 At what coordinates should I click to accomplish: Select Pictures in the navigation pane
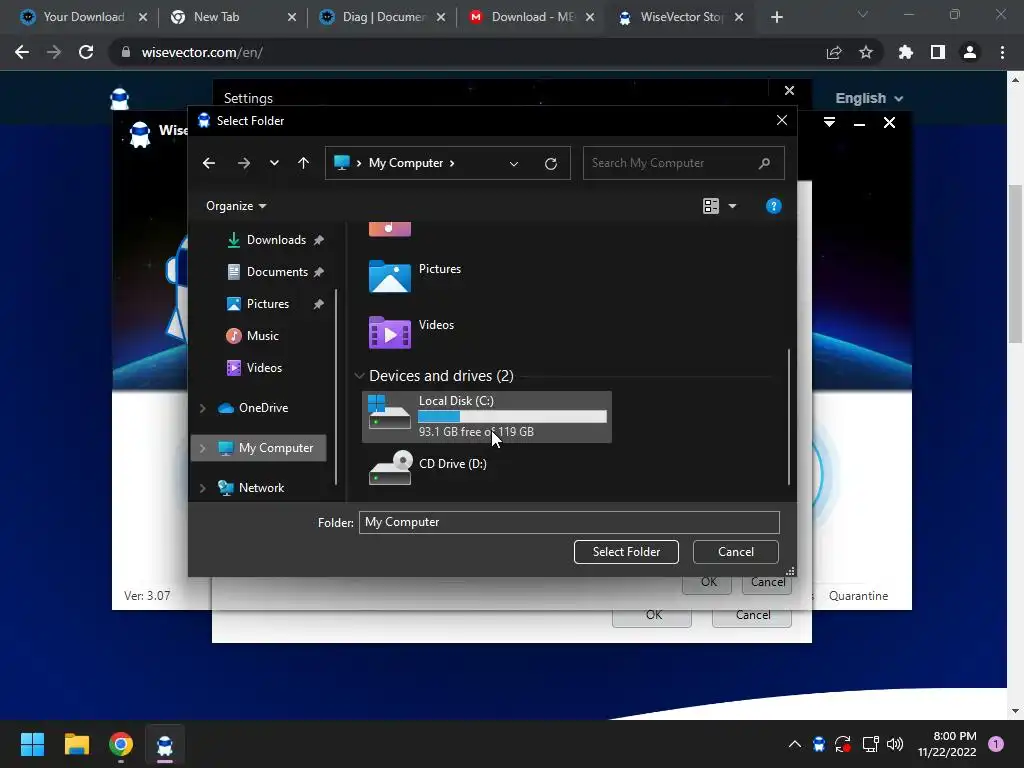point(268,304)
